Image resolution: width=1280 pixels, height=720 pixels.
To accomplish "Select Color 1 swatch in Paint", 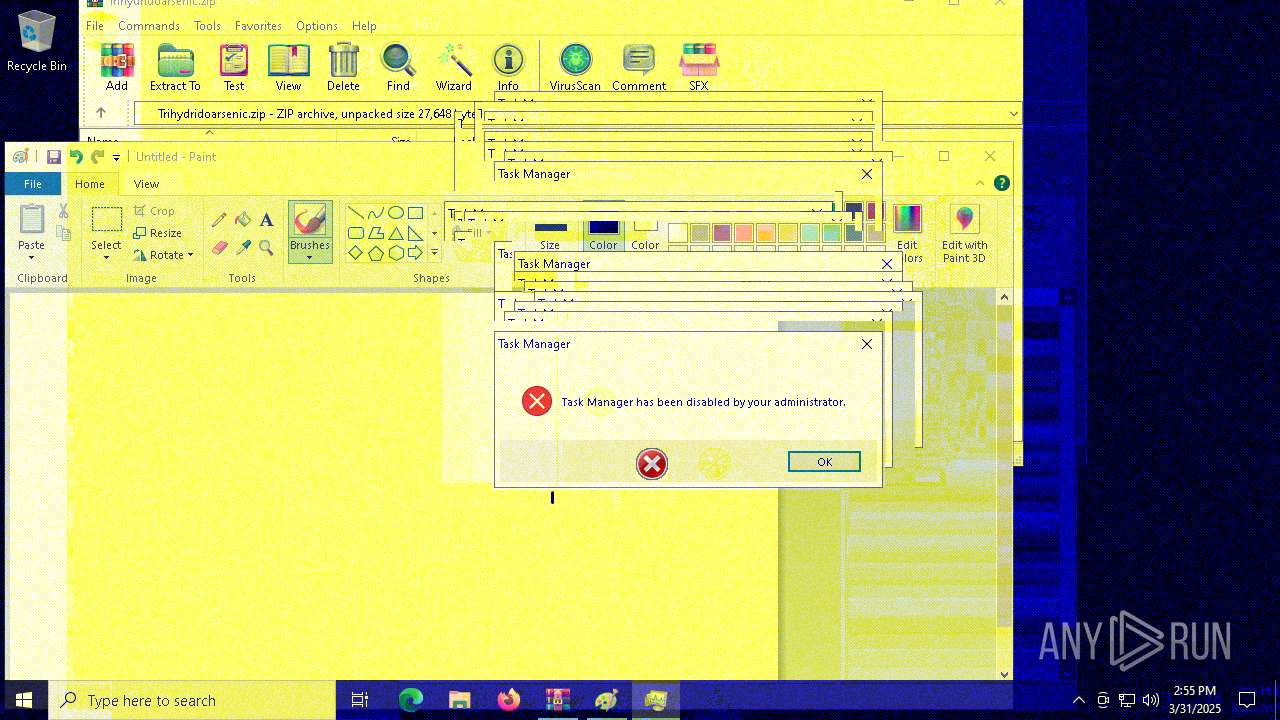I will click(603, 233).
